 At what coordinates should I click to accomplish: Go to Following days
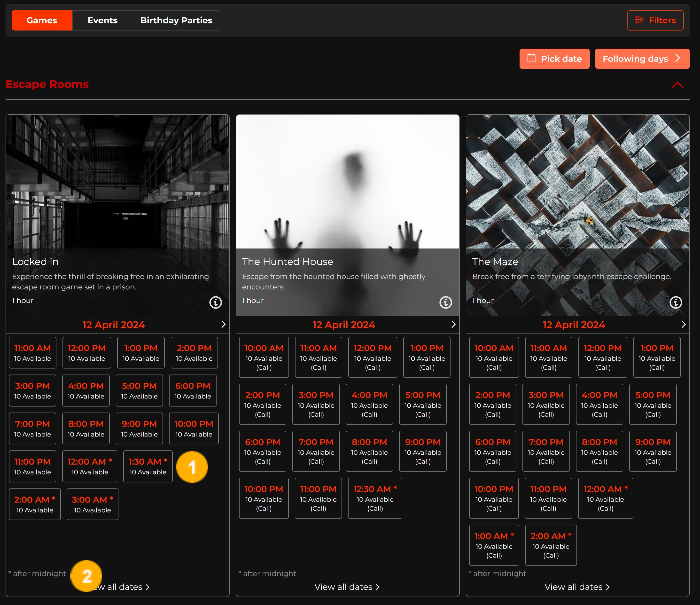point(642,59)
